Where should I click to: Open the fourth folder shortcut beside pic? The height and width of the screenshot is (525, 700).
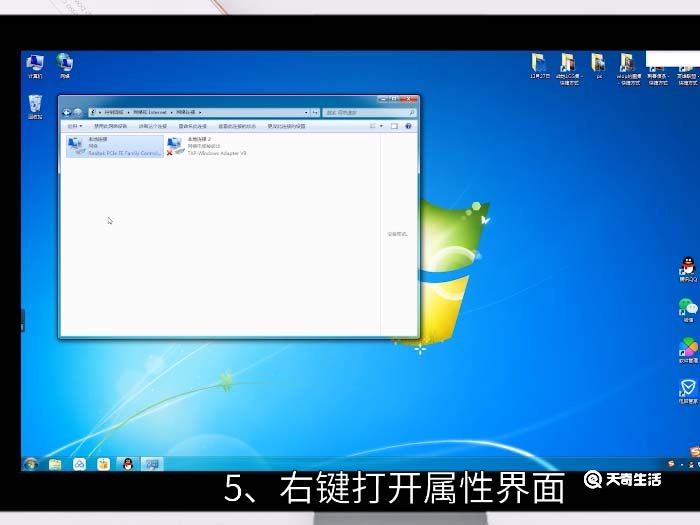[629, 68]
